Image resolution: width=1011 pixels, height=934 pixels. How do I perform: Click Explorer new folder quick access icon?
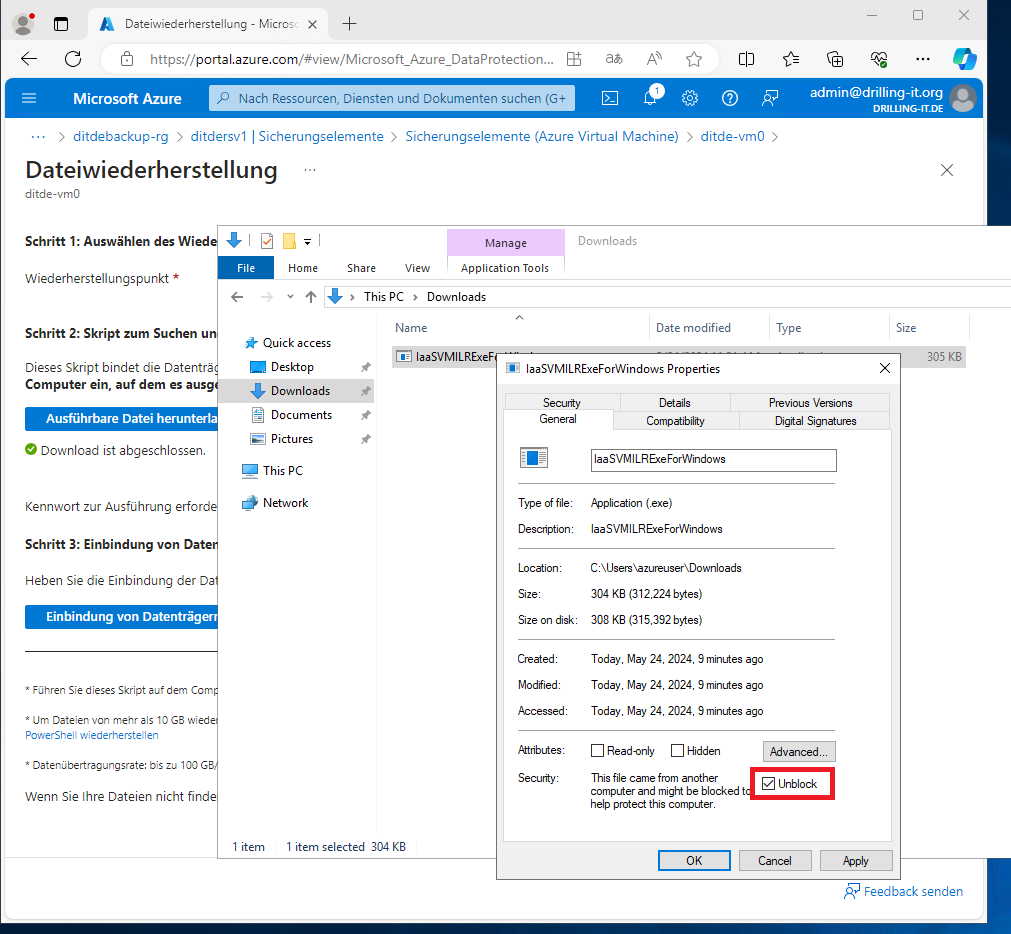click(x=290, y=241)
